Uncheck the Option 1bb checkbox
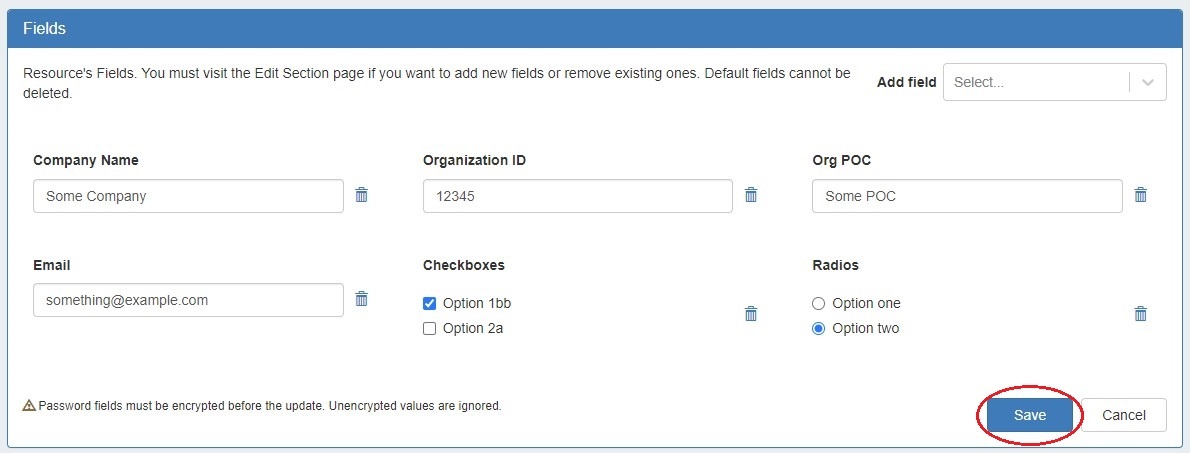The image size is (1190, 453). click(x=430, y=304)
